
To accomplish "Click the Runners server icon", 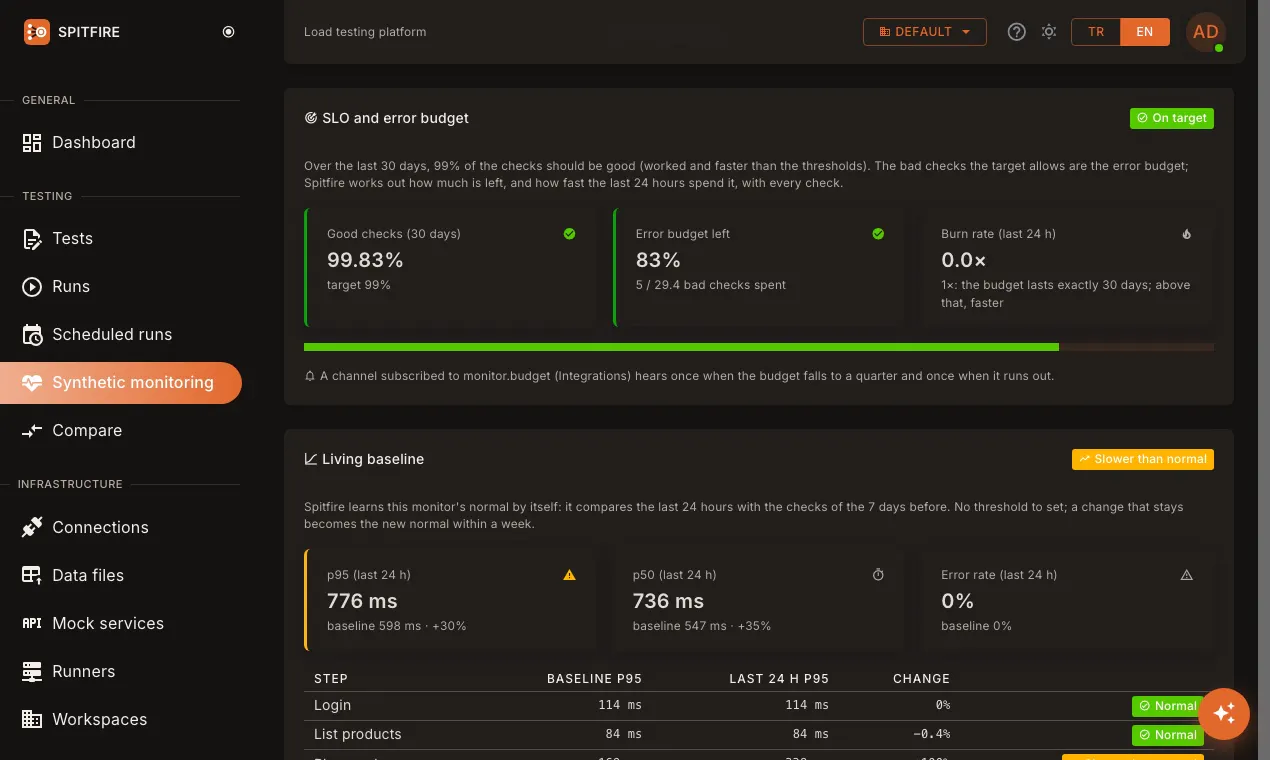I will (x=32, y=672).
